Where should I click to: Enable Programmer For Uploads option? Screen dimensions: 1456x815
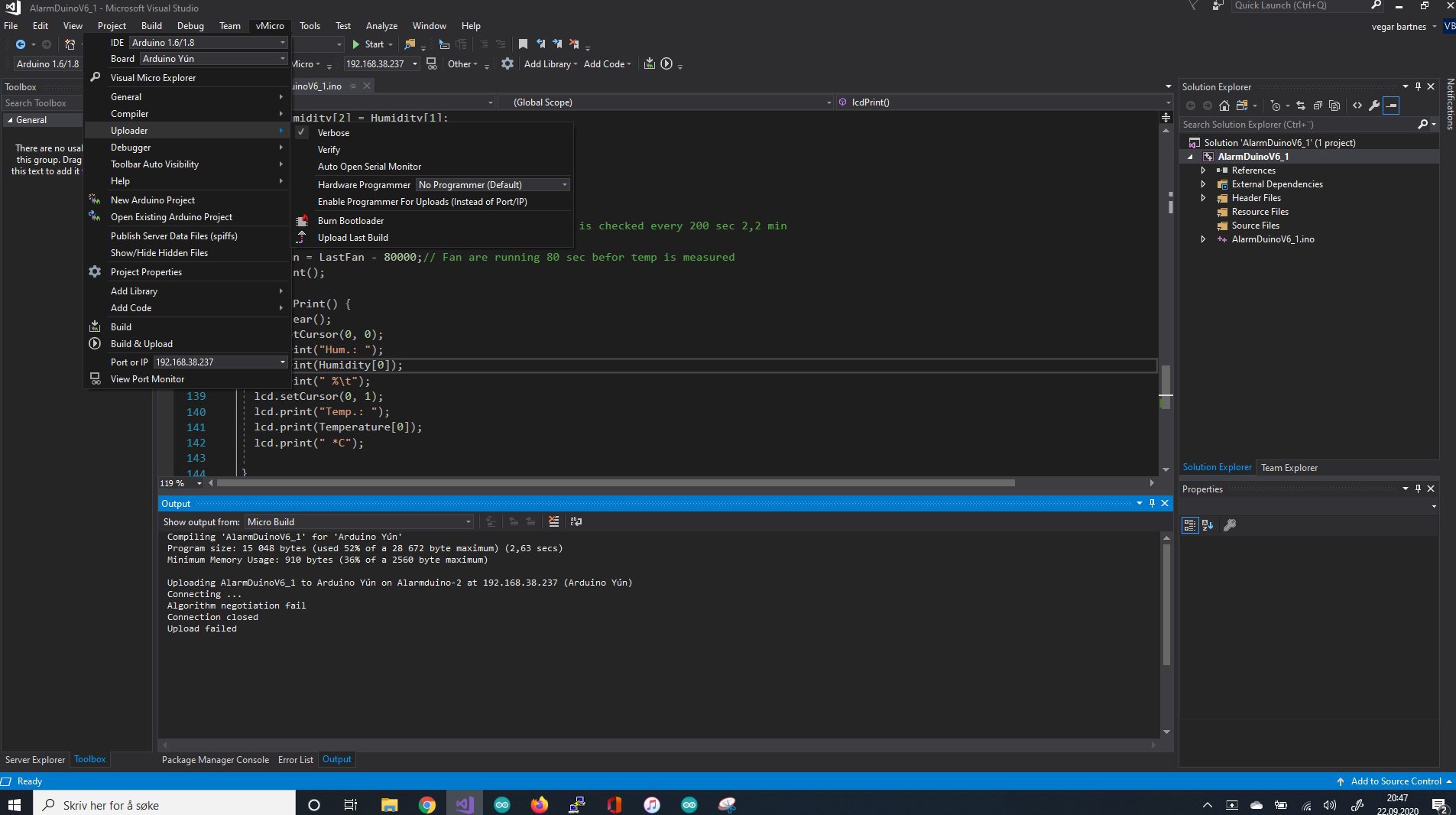(422, 202)
